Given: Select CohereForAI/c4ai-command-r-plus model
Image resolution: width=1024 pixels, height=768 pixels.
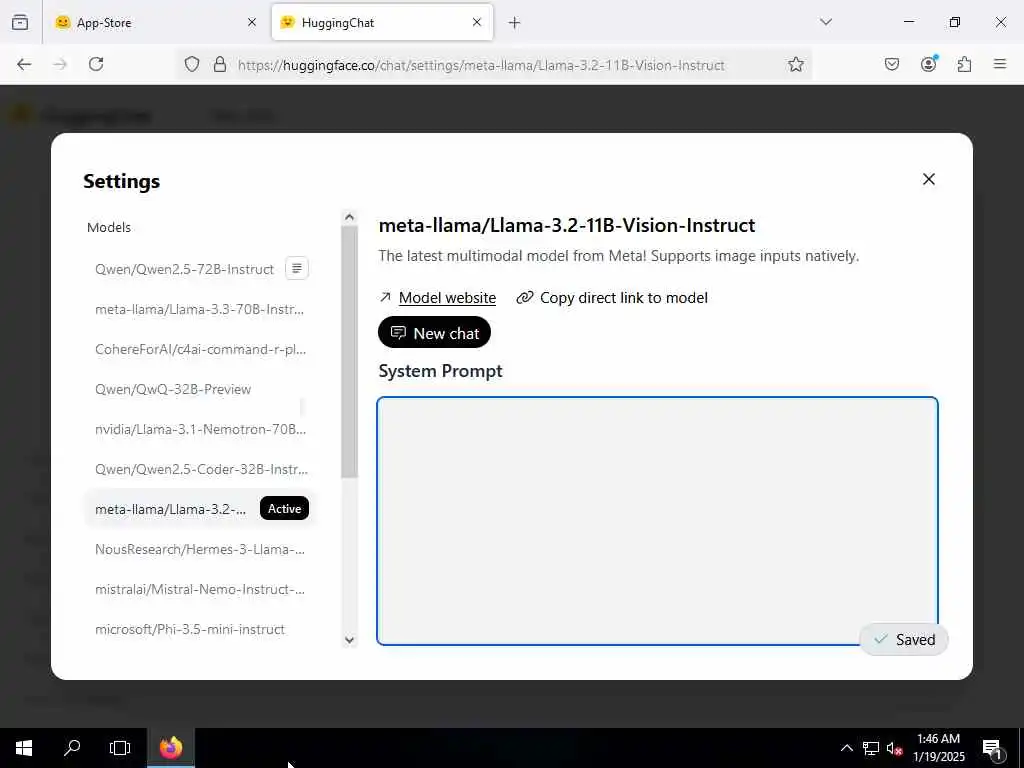Looking at the screenshot, I should coord(200,349).
